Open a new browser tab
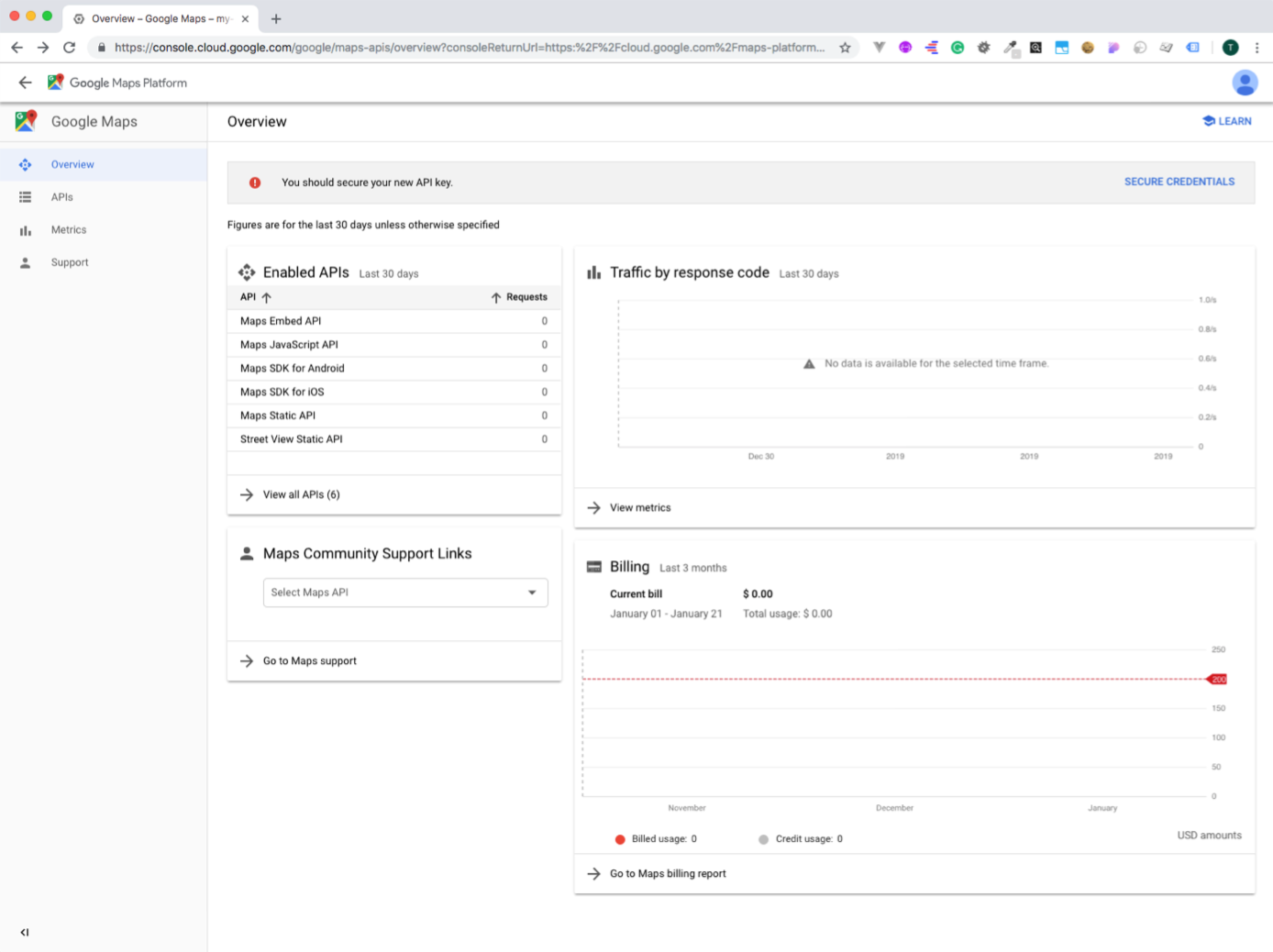Image resolution: width=1273 pixels, height=952 pixels. [276, 18]
